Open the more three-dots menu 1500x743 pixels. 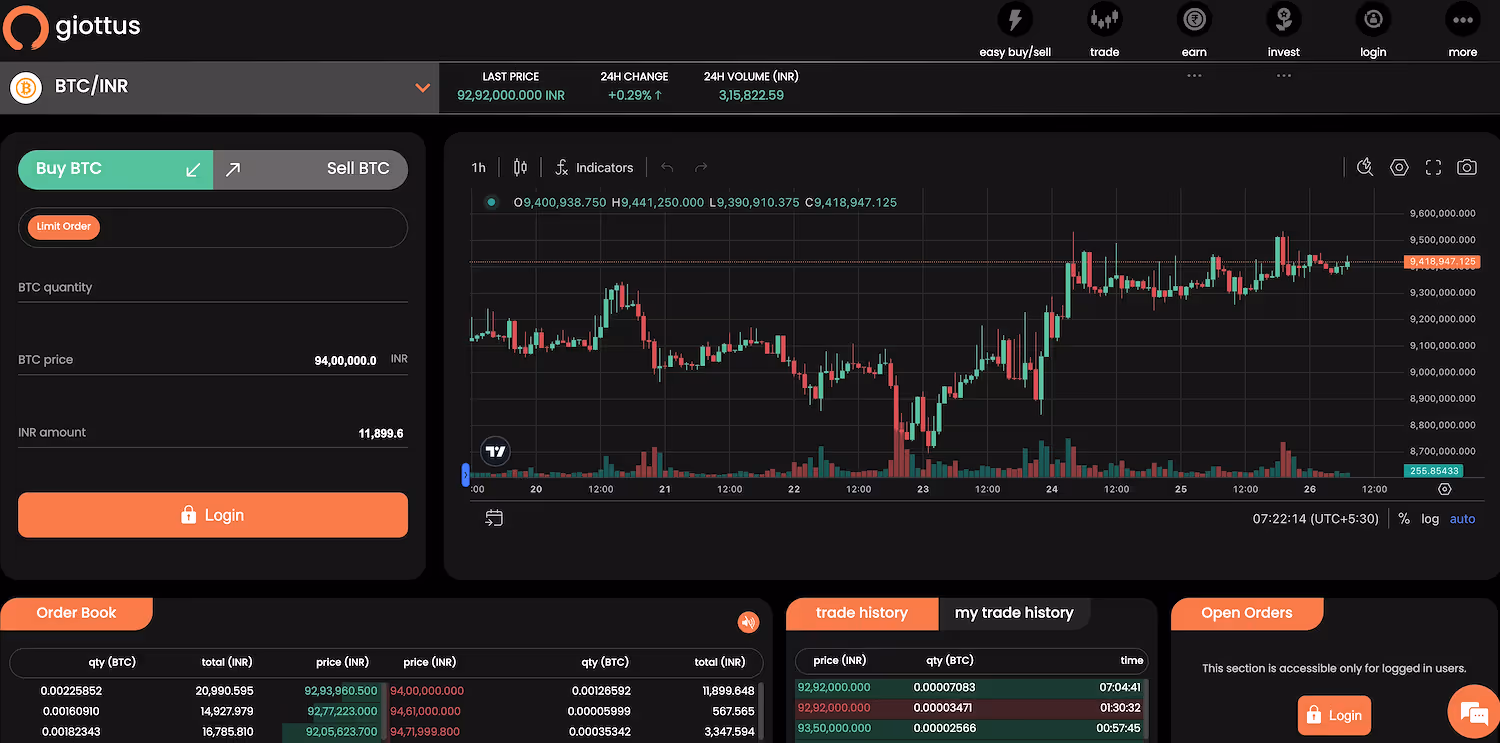(x=1463, y=19)
